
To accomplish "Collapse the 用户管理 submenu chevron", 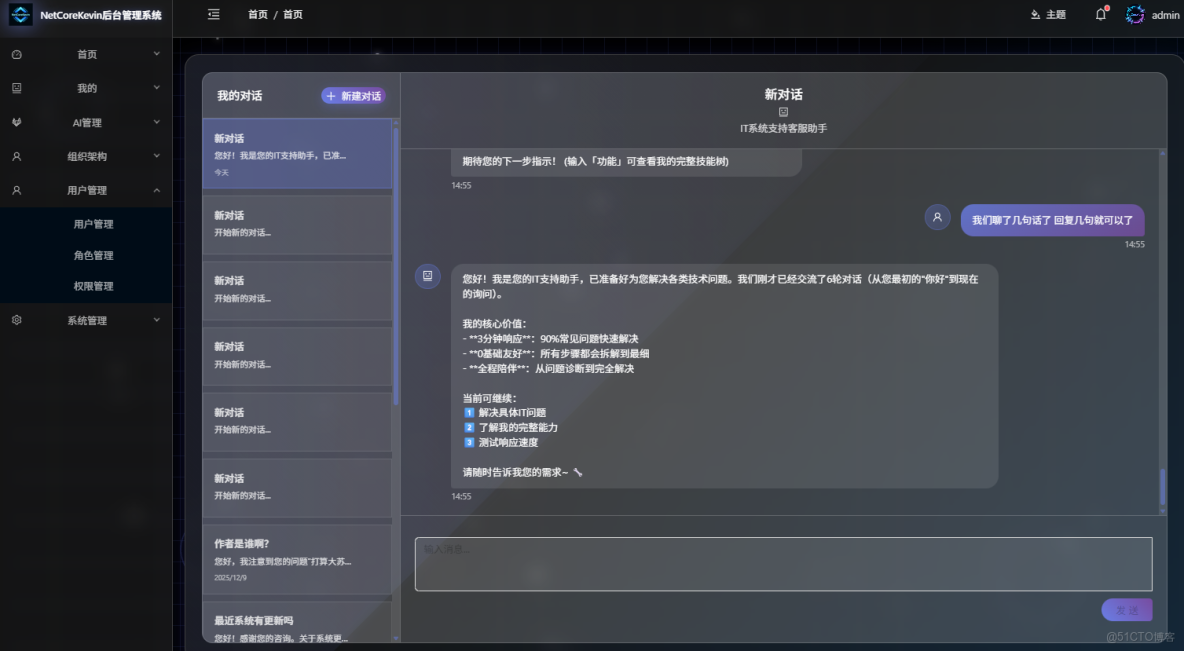I will pyautogui.click(x=157, y=190).
